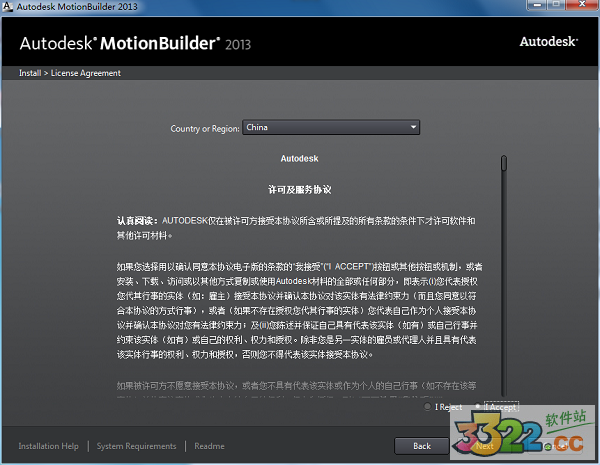Screen dimensions: 600x465
Task: Select the I Reject radio button
Action: (x=427, y=407)
